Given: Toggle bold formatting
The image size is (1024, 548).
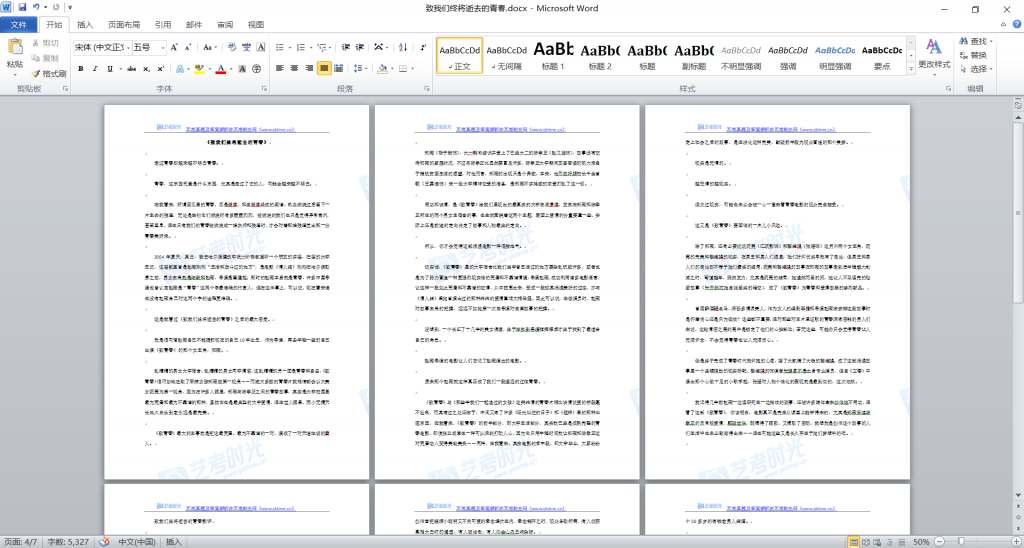Looking at the screenshot, I should [x=81, y=69].
